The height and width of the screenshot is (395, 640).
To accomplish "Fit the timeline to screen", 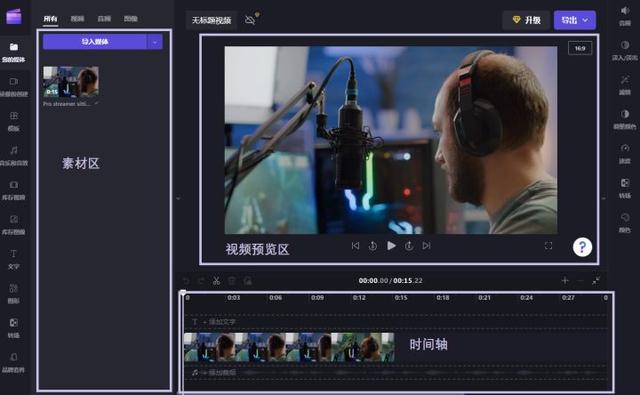I will coord(596,280).
